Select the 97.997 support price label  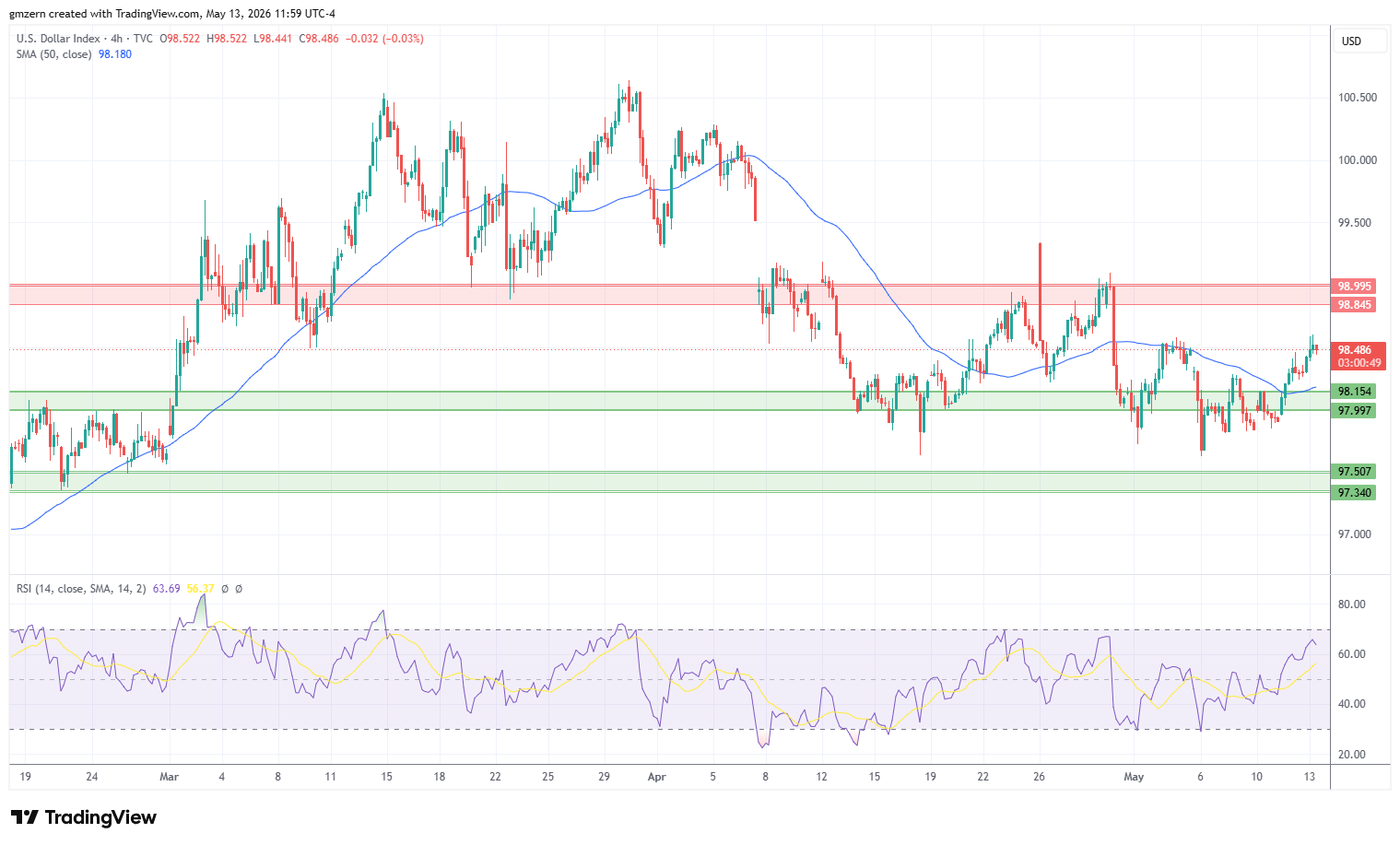[1355, 411]
